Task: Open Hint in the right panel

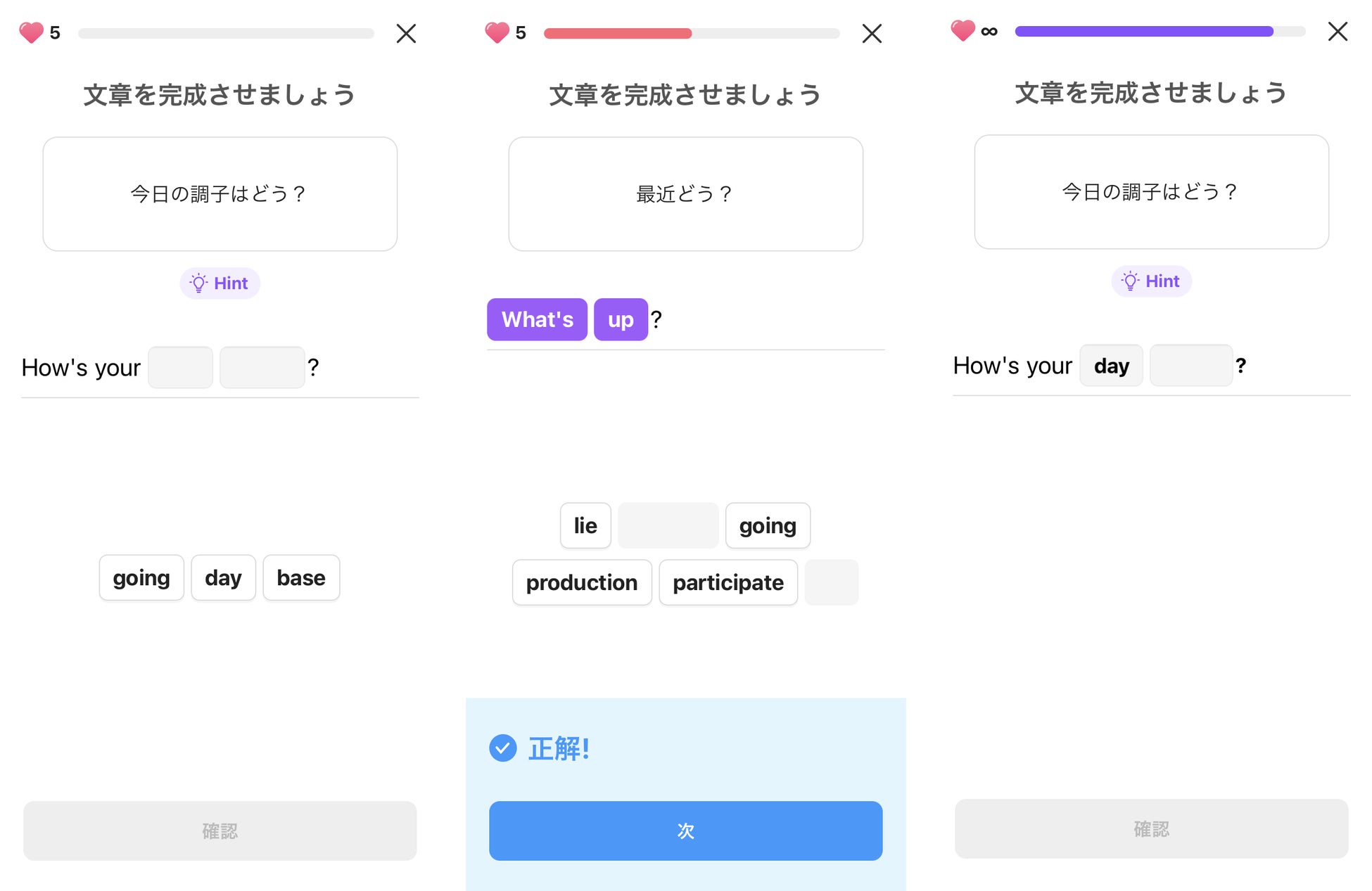Action: click(1151, 281)
